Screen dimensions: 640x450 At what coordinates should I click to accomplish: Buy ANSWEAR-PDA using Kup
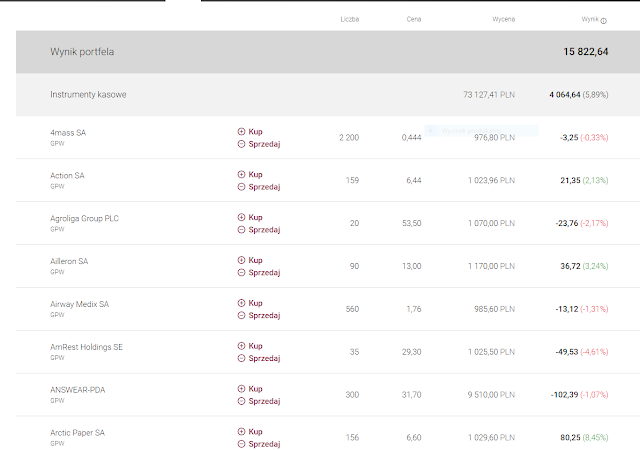pos(255,389)
